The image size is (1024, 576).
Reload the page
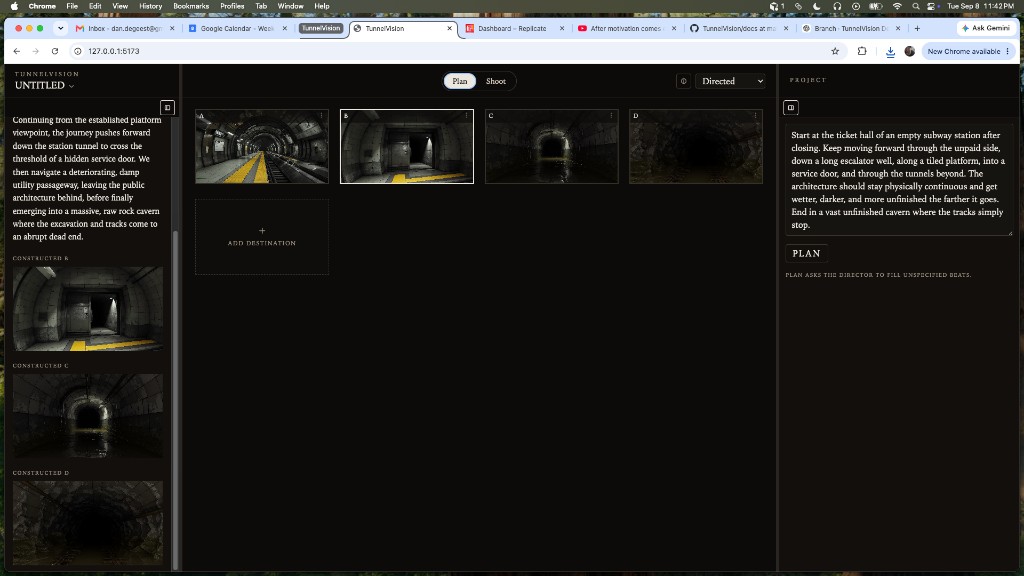click(55, 51)
